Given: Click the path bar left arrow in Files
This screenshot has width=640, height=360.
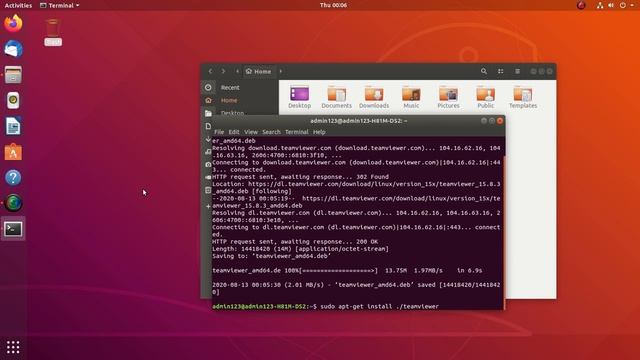Looking at the screenshot, I should 238,71.
